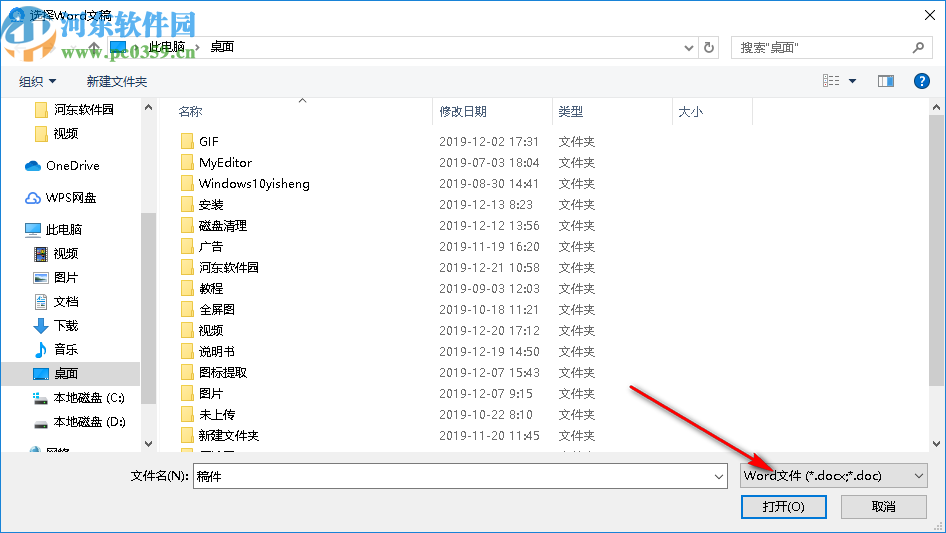946x533 pixels.
Task: Click the 广告 folder icon
Action: (x=187, y=246)
